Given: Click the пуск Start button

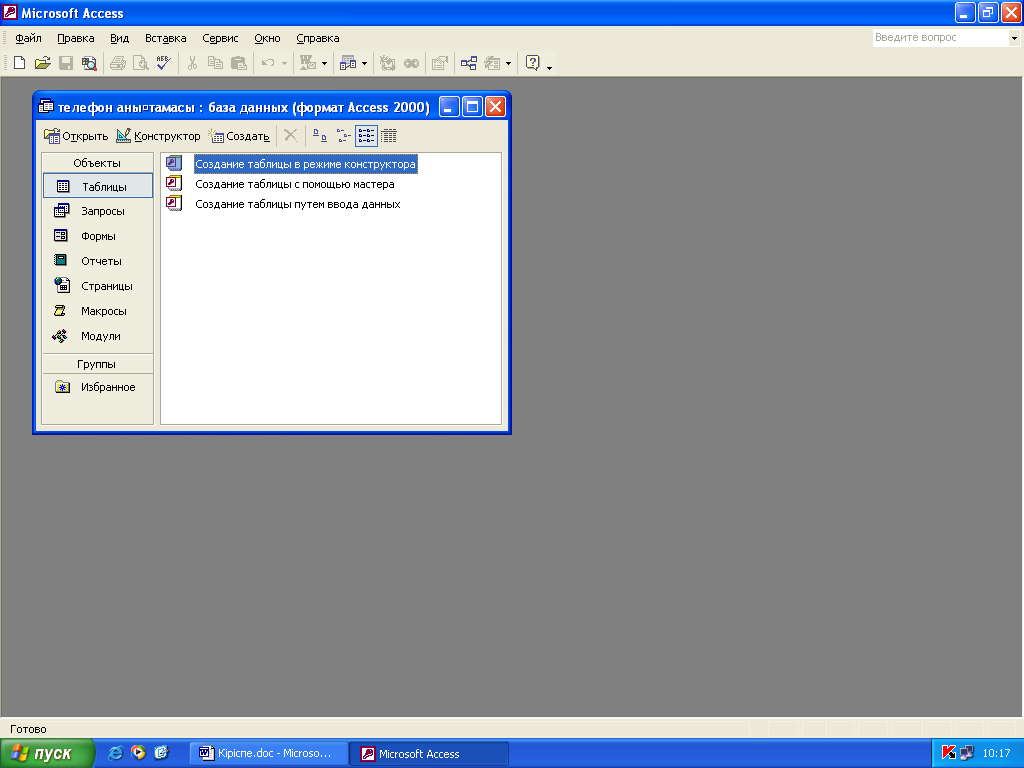Looking at the screenshot, I should point(47,754).
